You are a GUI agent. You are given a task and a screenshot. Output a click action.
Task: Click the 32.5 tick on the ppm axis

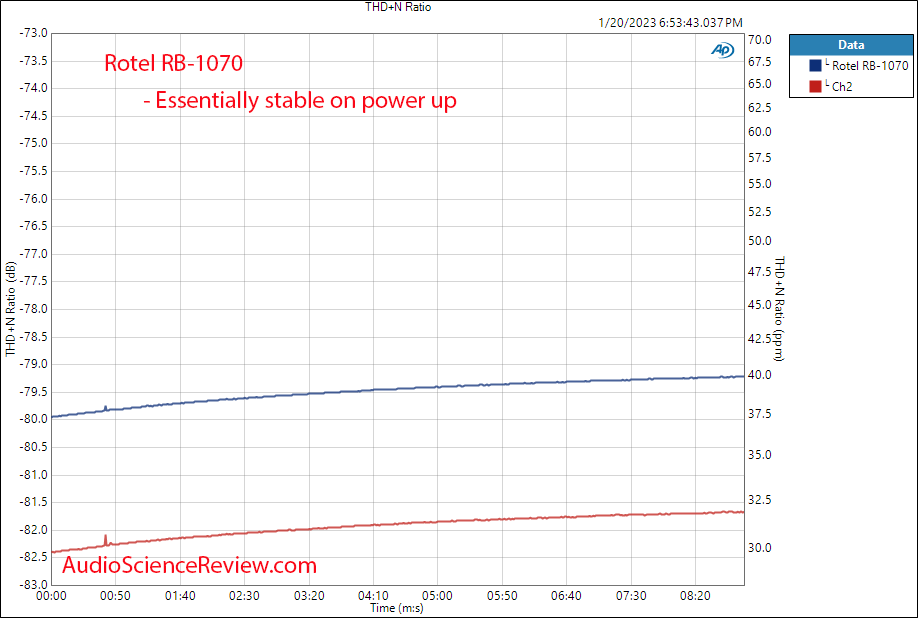click(761, 500)
